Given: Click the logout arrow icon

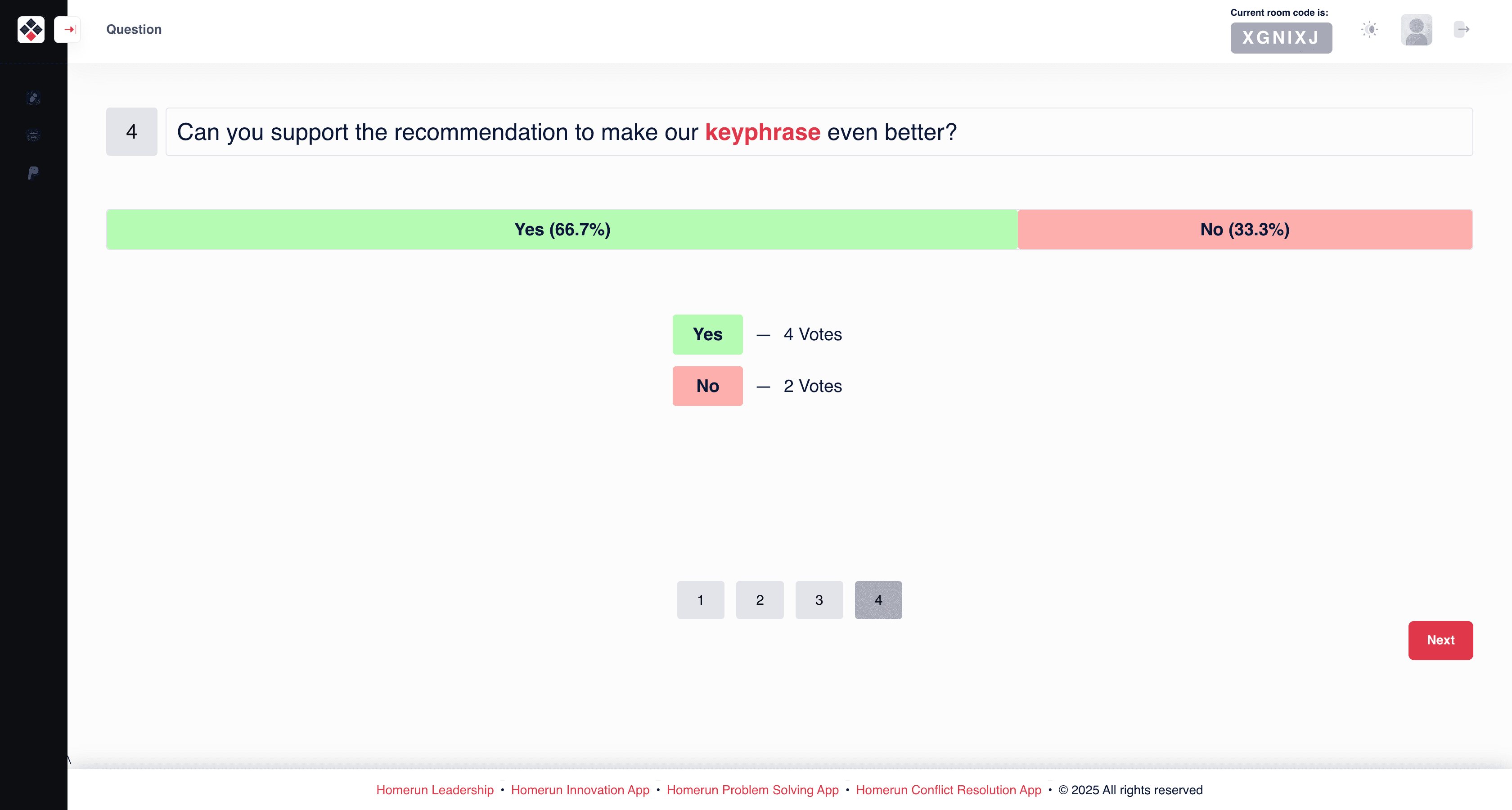Looking at the screenshot, I should [1462, 29].
